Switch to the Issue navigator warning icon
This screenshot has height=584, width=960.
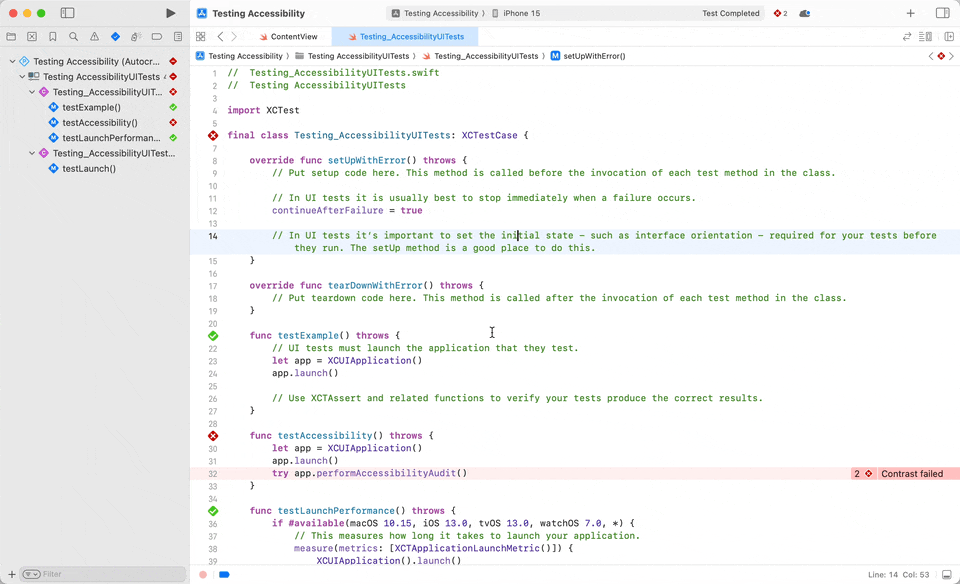pos(95,37)
